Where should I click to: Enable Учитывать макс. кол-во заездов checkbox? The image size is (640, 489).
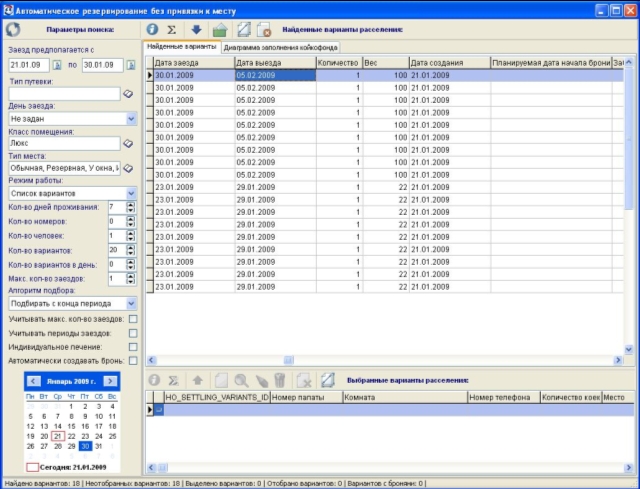click(x=133, y=319)
